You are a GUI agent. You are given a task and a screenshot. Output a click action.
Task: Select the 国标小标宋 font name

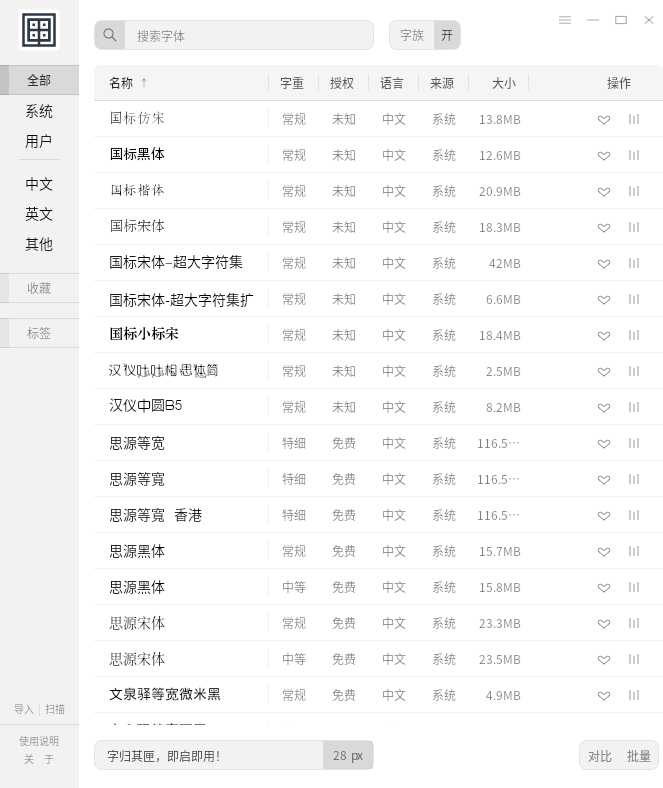point(144,334)
